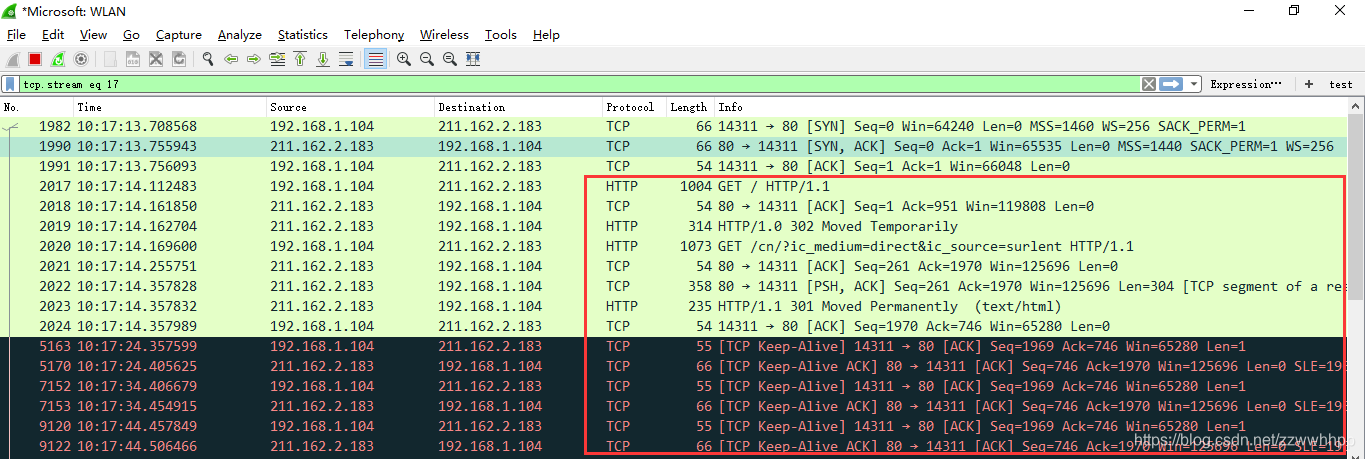This screenshot has width=1365, height=459.
Task: Click the Find packet magnifier icon
Action: (208, 59)
